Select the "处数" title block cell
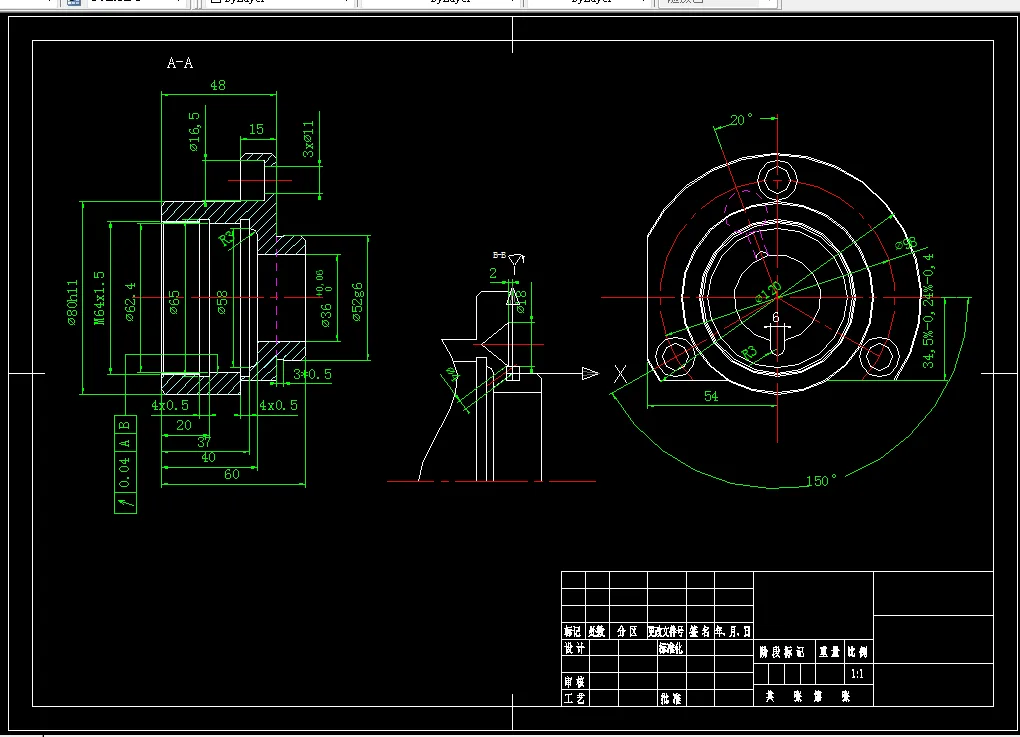 [597, 631]
